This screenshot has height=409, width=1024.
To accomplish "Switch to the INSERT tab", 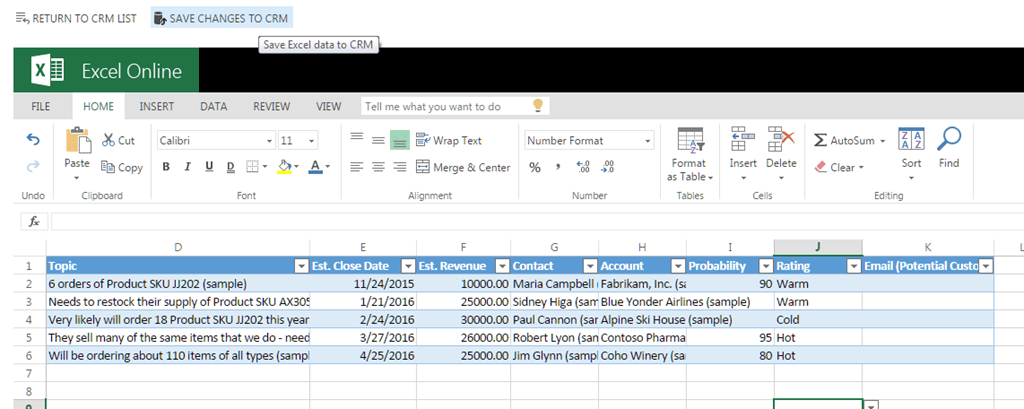I will point(157,106).
